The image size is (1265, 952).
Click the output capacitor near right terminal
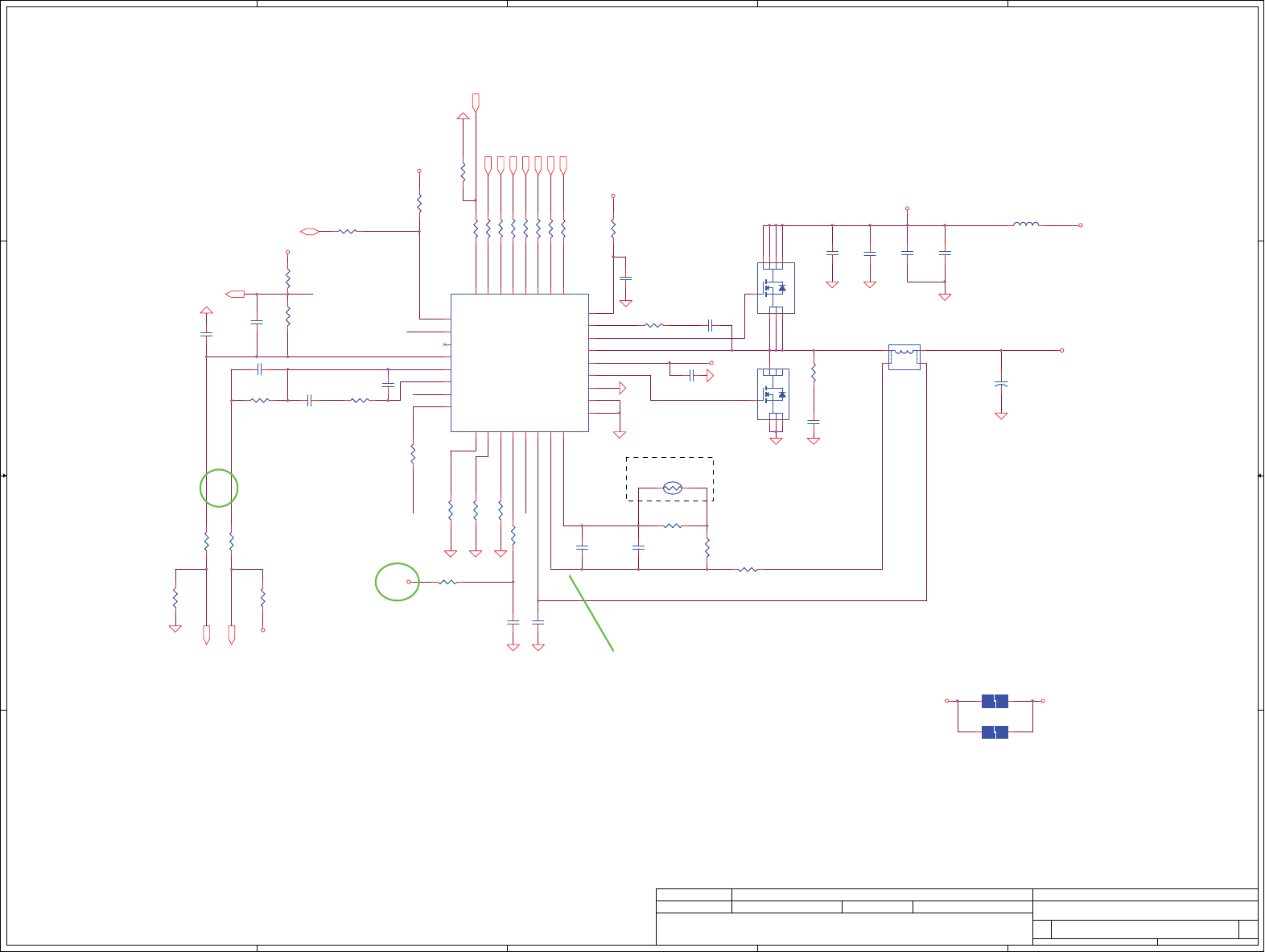coord(1001,384)
